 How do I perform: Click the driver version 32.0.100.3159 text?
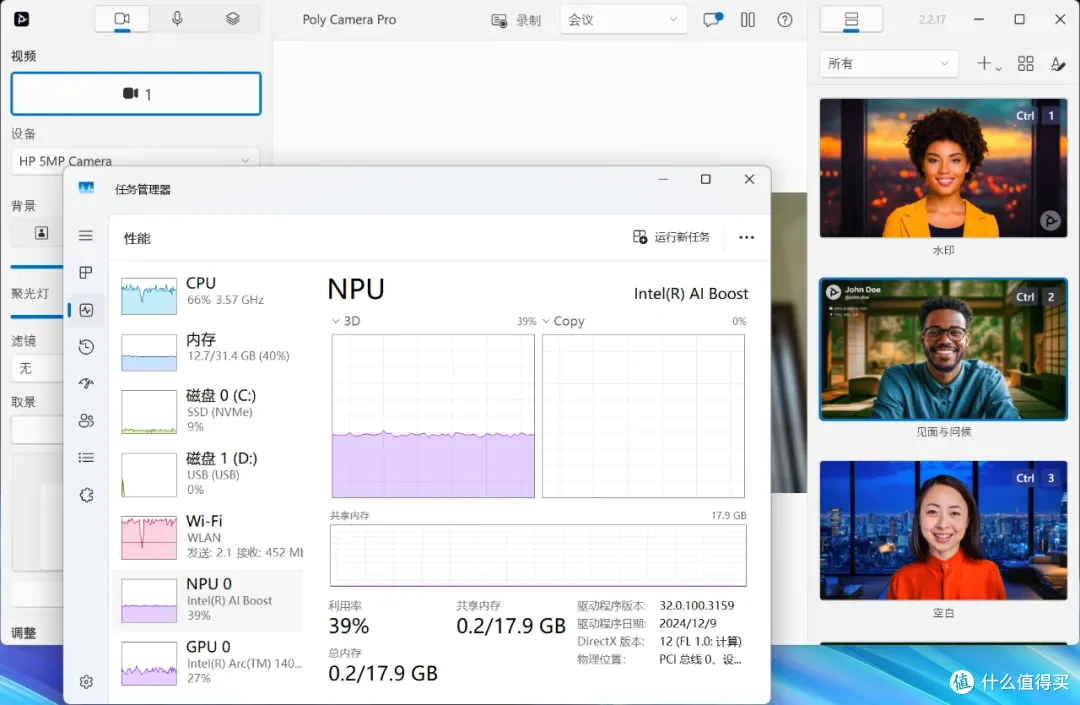point(696,605)
